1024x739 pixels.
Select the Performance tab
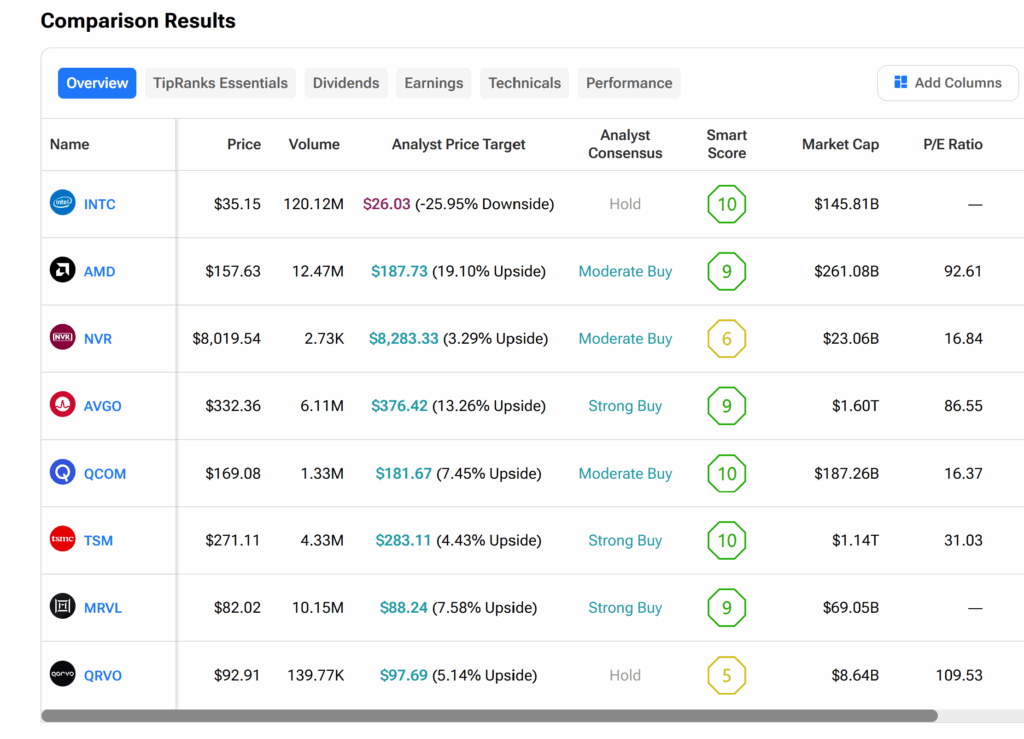click(629, 83)
